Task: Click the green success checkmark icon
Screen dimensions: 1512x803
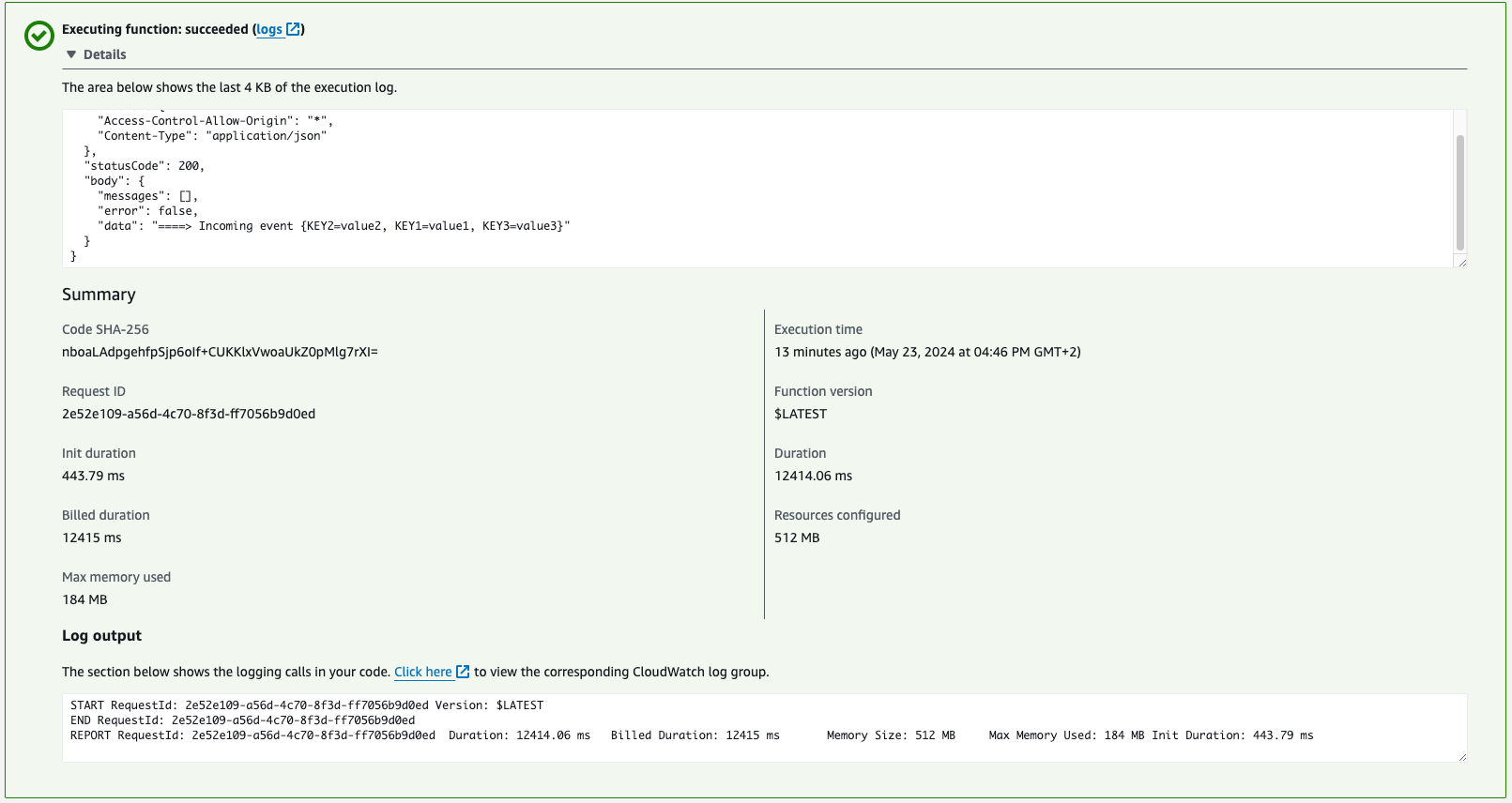Action: point(39,36)
